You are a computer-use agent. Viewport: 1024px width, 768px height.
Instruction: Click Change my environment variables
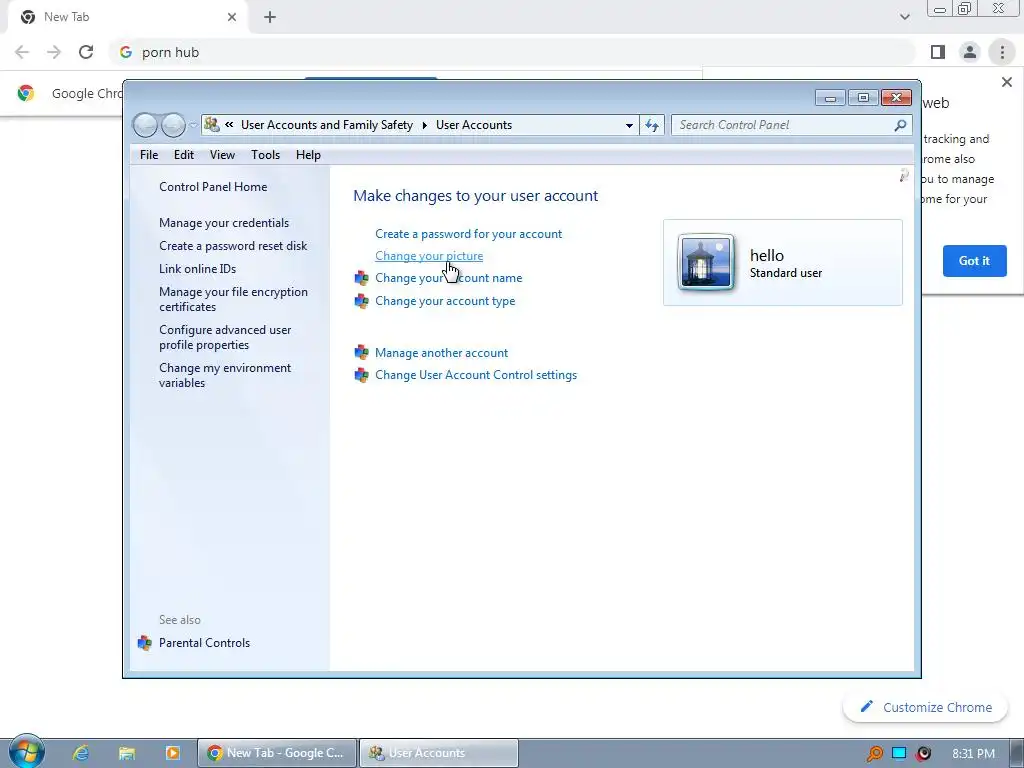point(225,375)
